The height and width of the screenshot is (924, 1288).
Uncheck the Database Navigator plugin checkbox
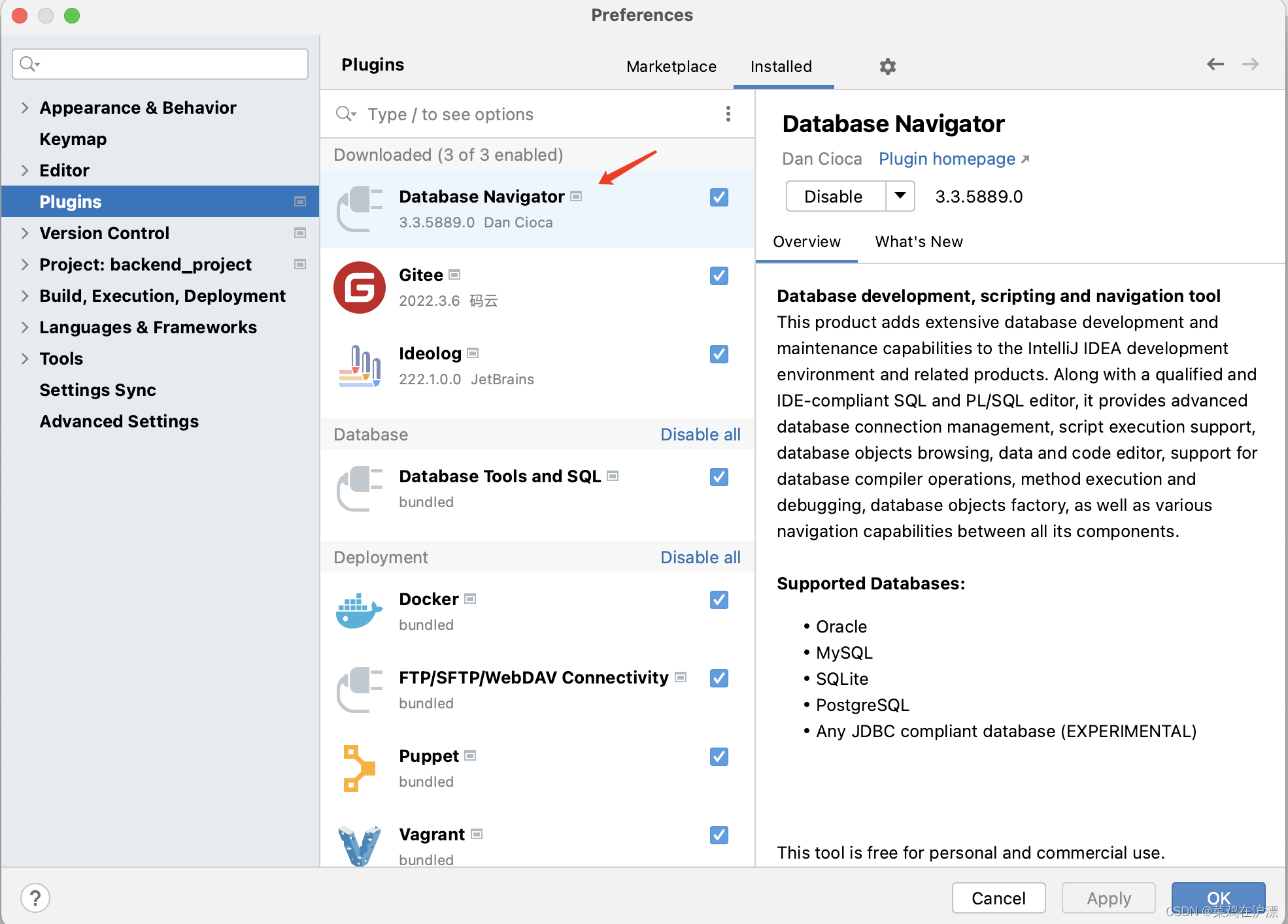pyautogui.click(x=719, y=197)
